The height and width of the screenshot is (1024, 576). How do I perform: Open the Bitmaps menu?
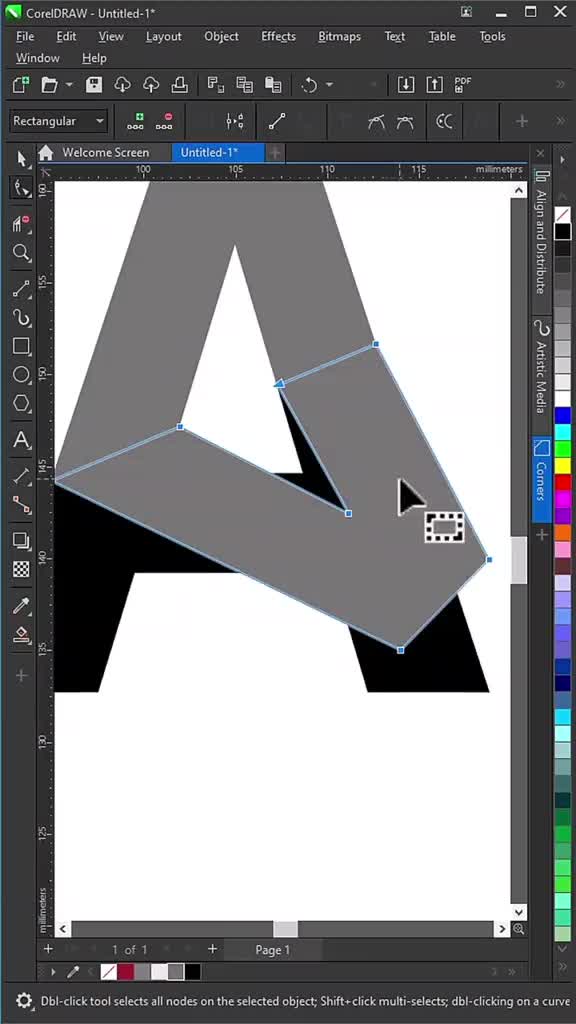pyautogui.click(x=340, y=37)
